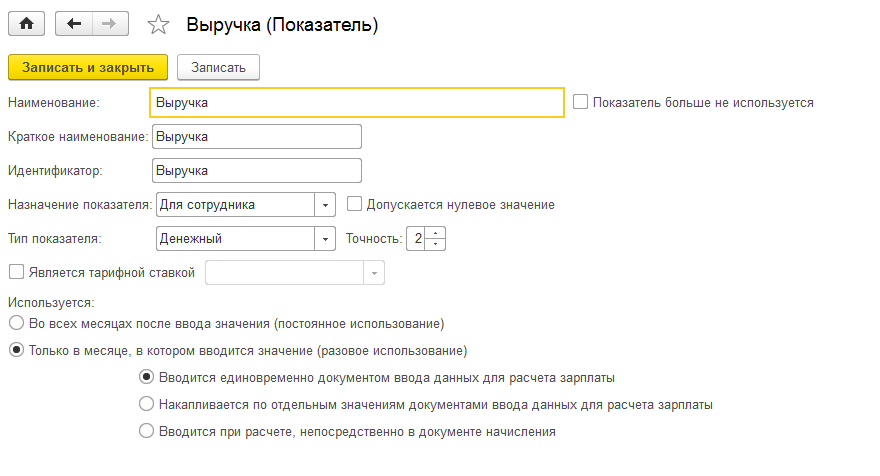Choose 'Накапливается по отдельным значениям' radio option
Screen dimensions: 880x476
tap(147, 405)
